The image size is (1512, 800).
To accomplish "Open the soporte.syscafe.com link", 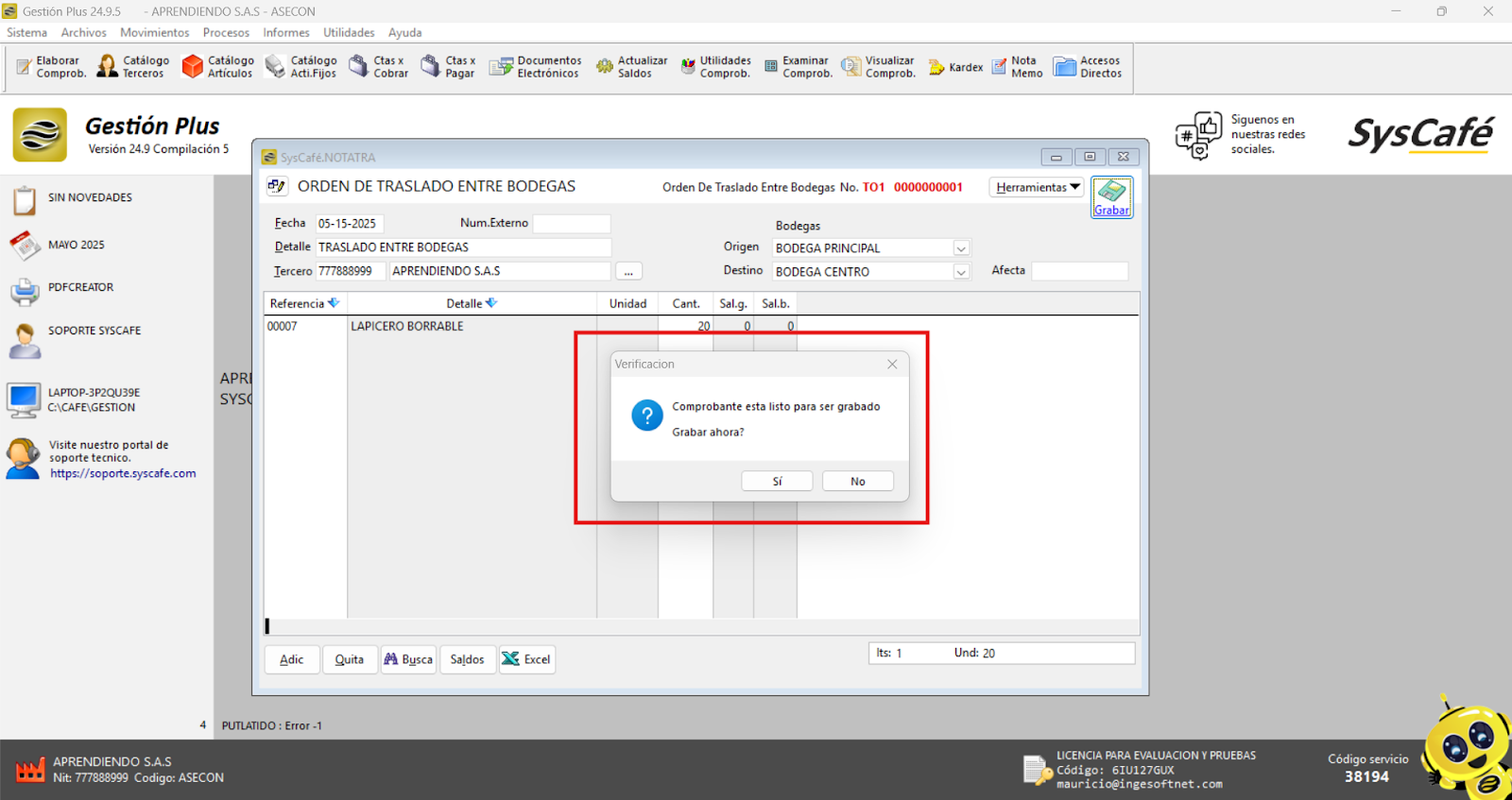I will (123, 474).
